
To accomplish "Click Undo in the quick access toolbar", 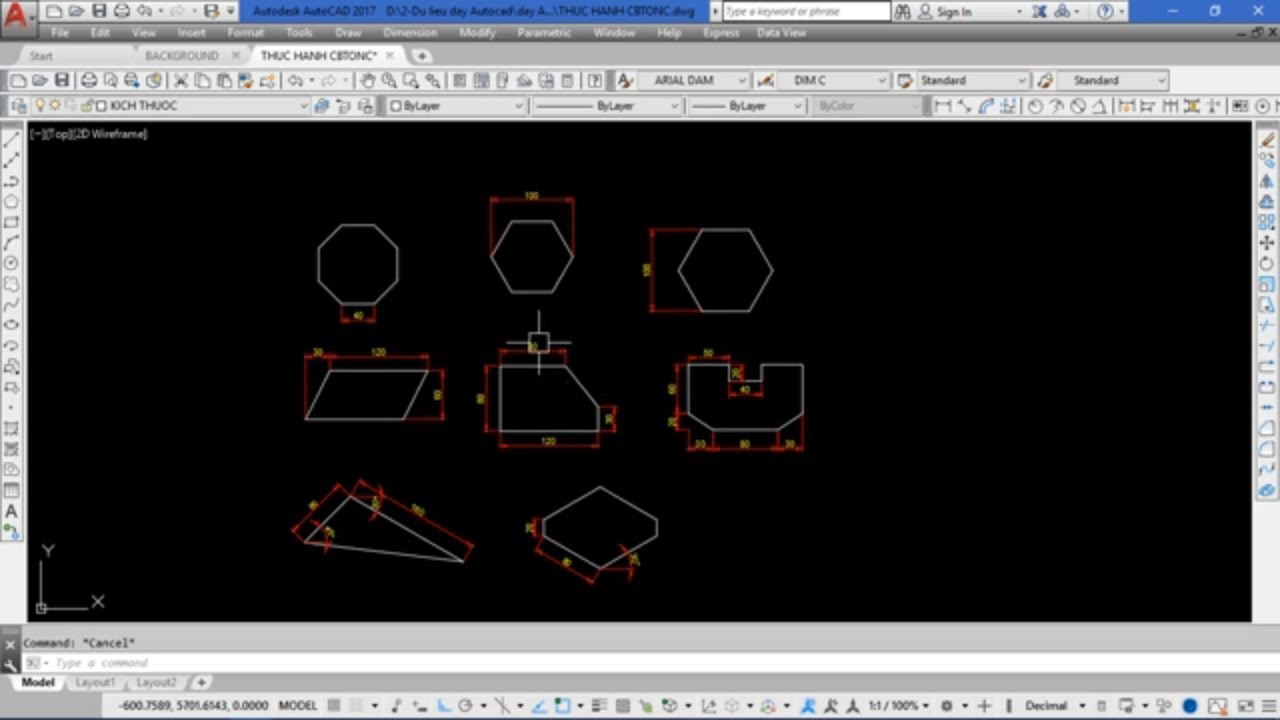I will point(144,11).
